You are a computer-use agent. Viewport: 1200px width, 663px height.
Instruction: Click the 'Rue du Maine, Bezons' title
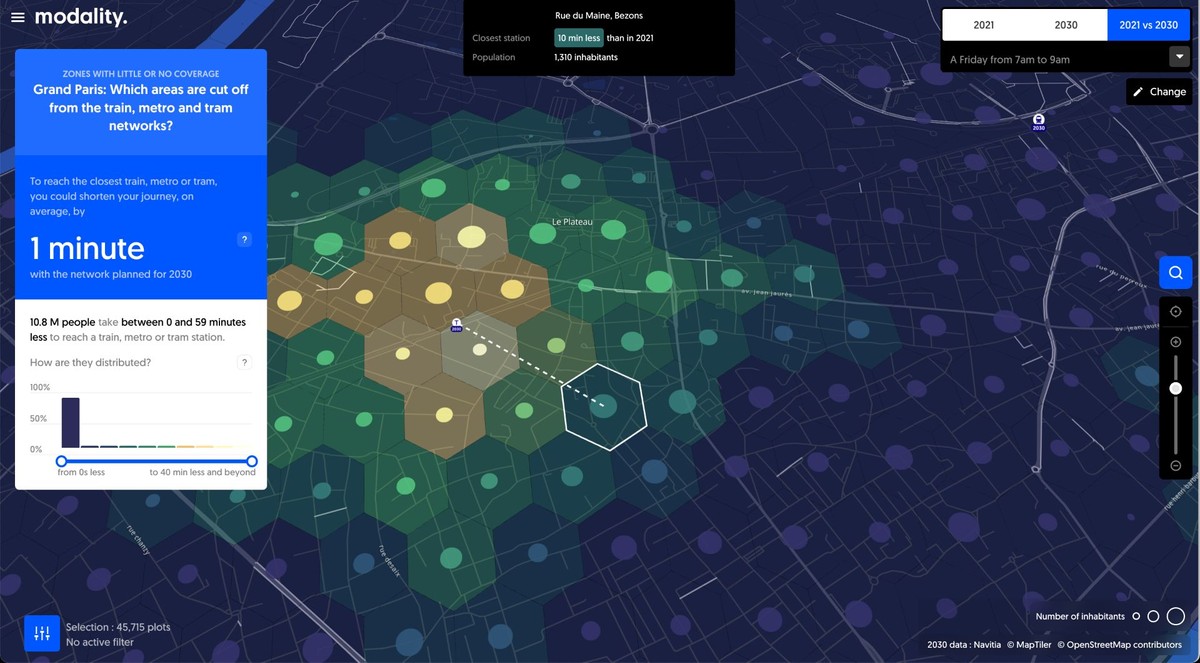(x=599, y=16)
